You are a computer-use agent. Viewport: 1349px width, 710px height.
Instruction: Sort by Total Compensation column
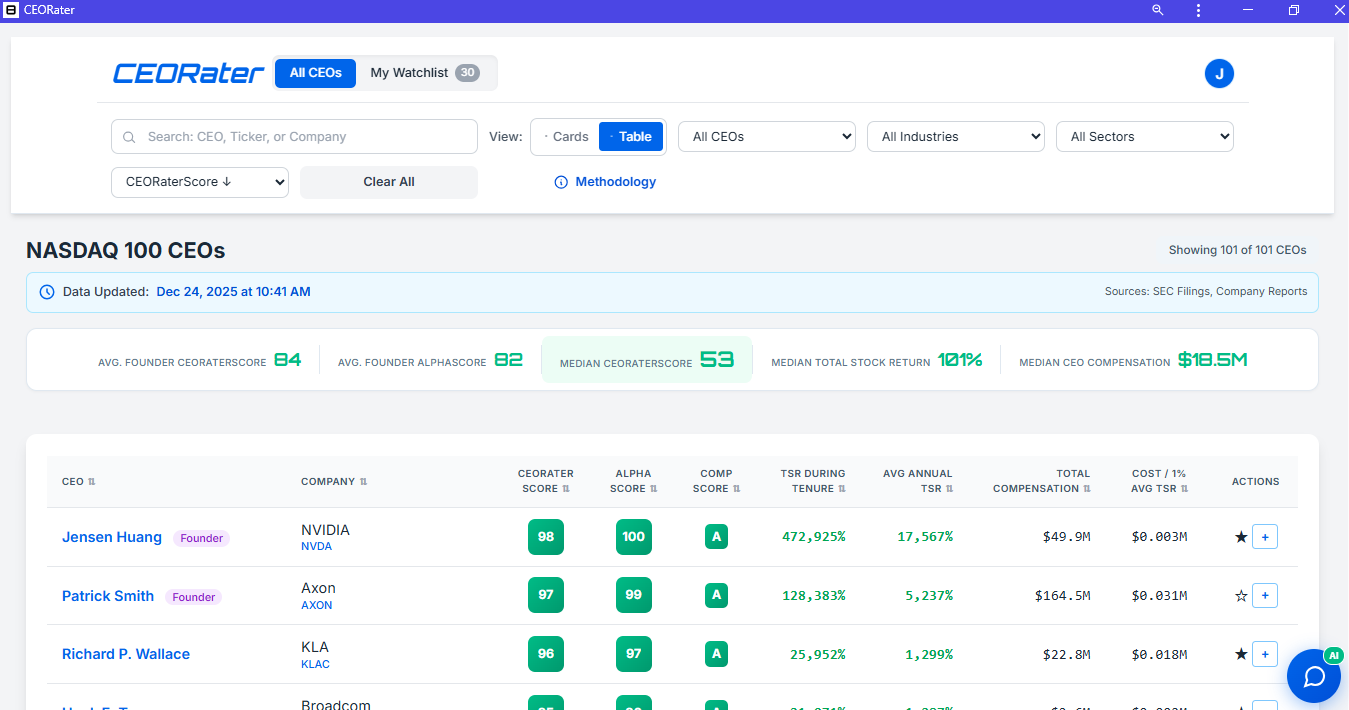[x=1041, y=481]
